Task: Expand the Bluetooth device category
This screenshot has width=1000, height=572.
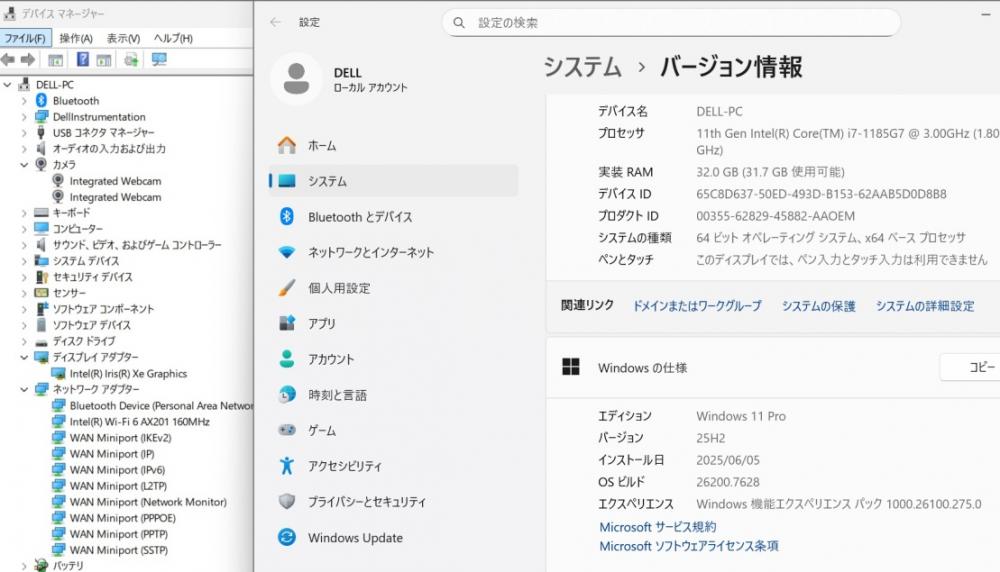Action: tap(24, 101)
